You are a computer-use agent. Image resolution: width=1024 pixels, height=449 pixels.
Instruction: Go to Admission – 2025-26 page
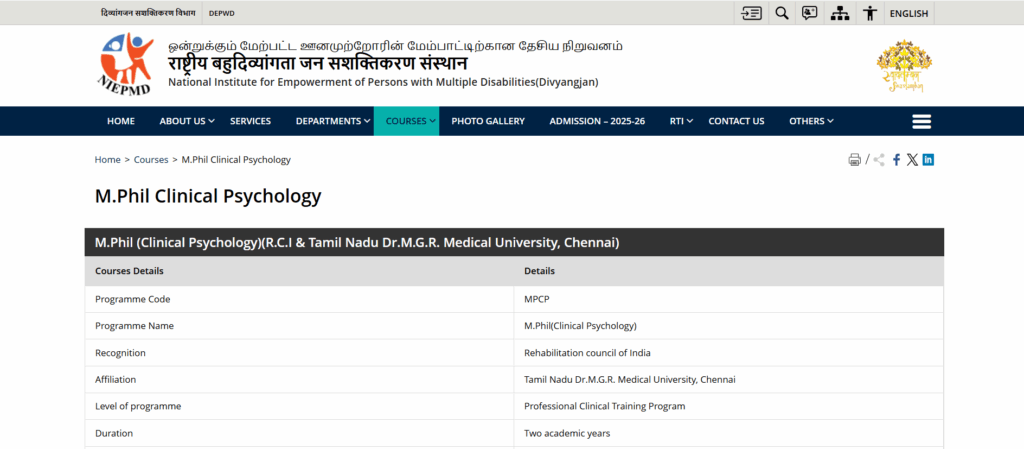597,121
